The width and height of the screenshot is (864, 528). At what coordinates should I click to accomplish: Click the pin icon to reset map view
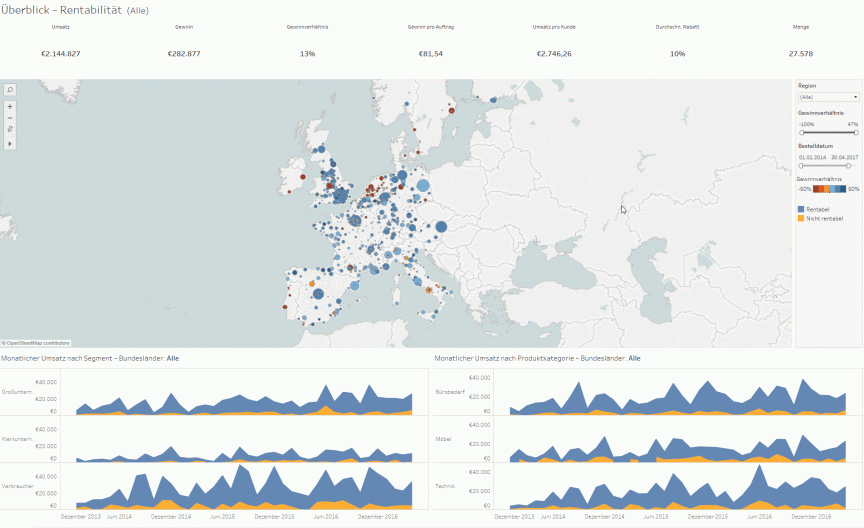click(10, 130)
